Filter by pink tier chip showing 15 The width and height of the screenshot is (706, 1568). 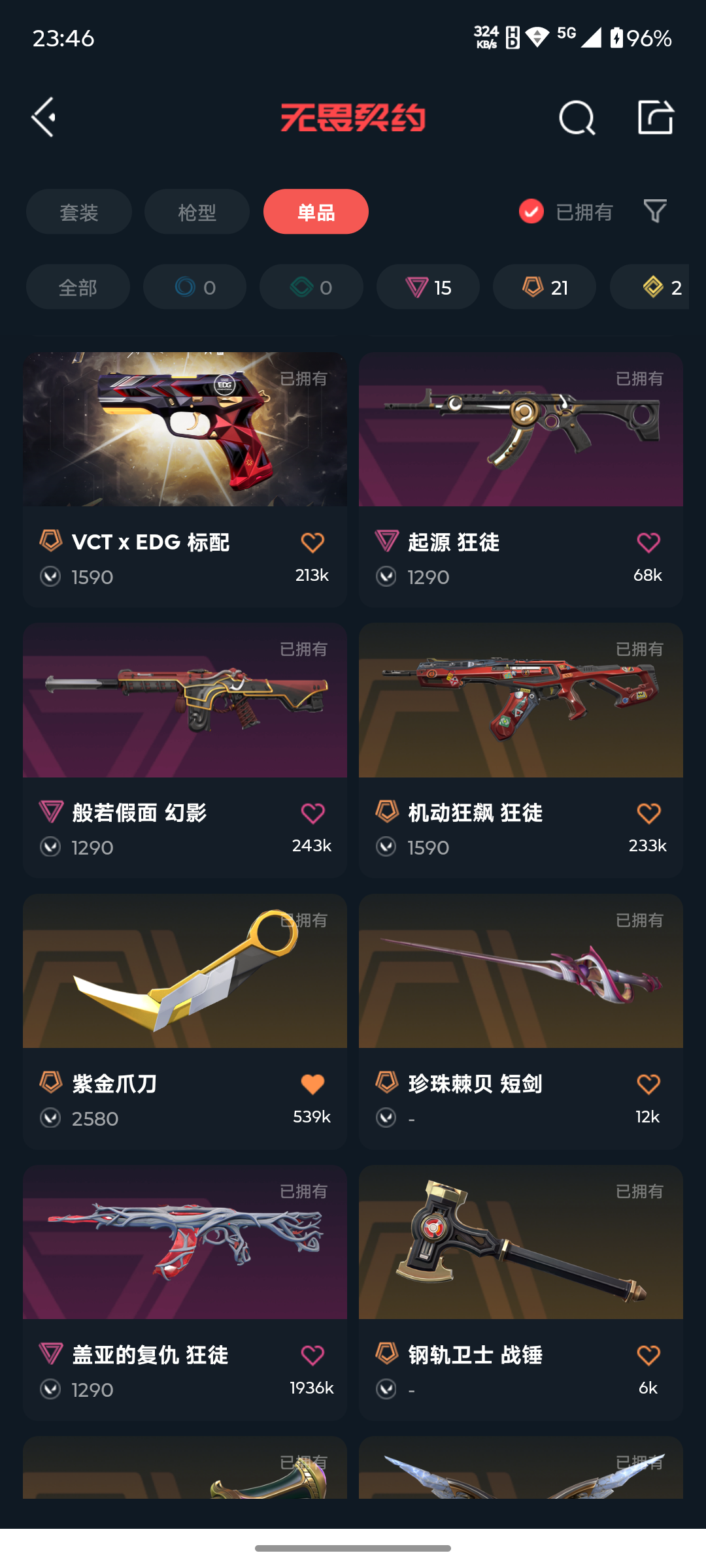point(428,287)
